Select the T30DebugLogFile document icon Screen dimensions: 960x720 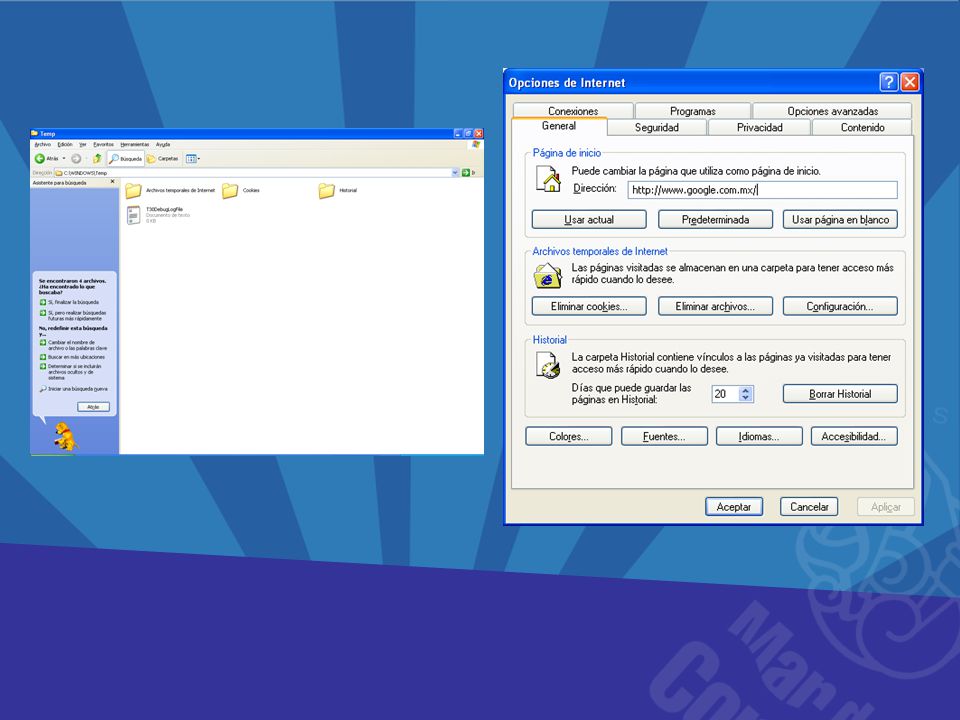click(x=133, y=215)
